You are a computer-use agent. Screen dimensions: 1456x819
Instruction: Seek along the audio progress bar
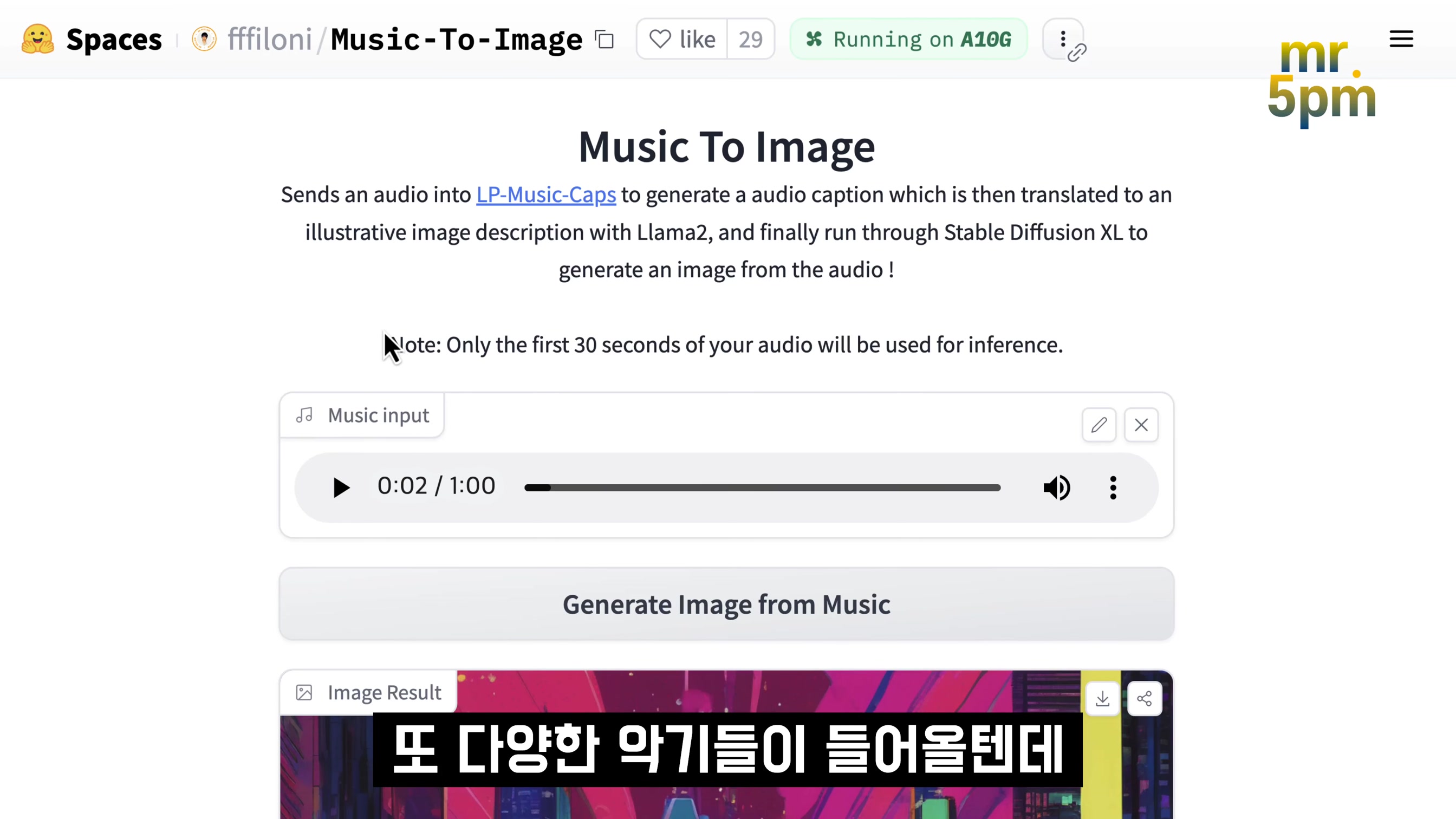click(x=763, y=487)
